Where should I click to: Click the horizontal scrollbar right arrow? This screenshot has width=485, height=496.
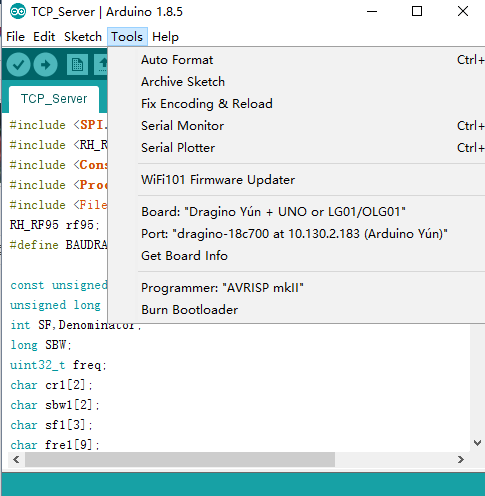coord(461,460)
